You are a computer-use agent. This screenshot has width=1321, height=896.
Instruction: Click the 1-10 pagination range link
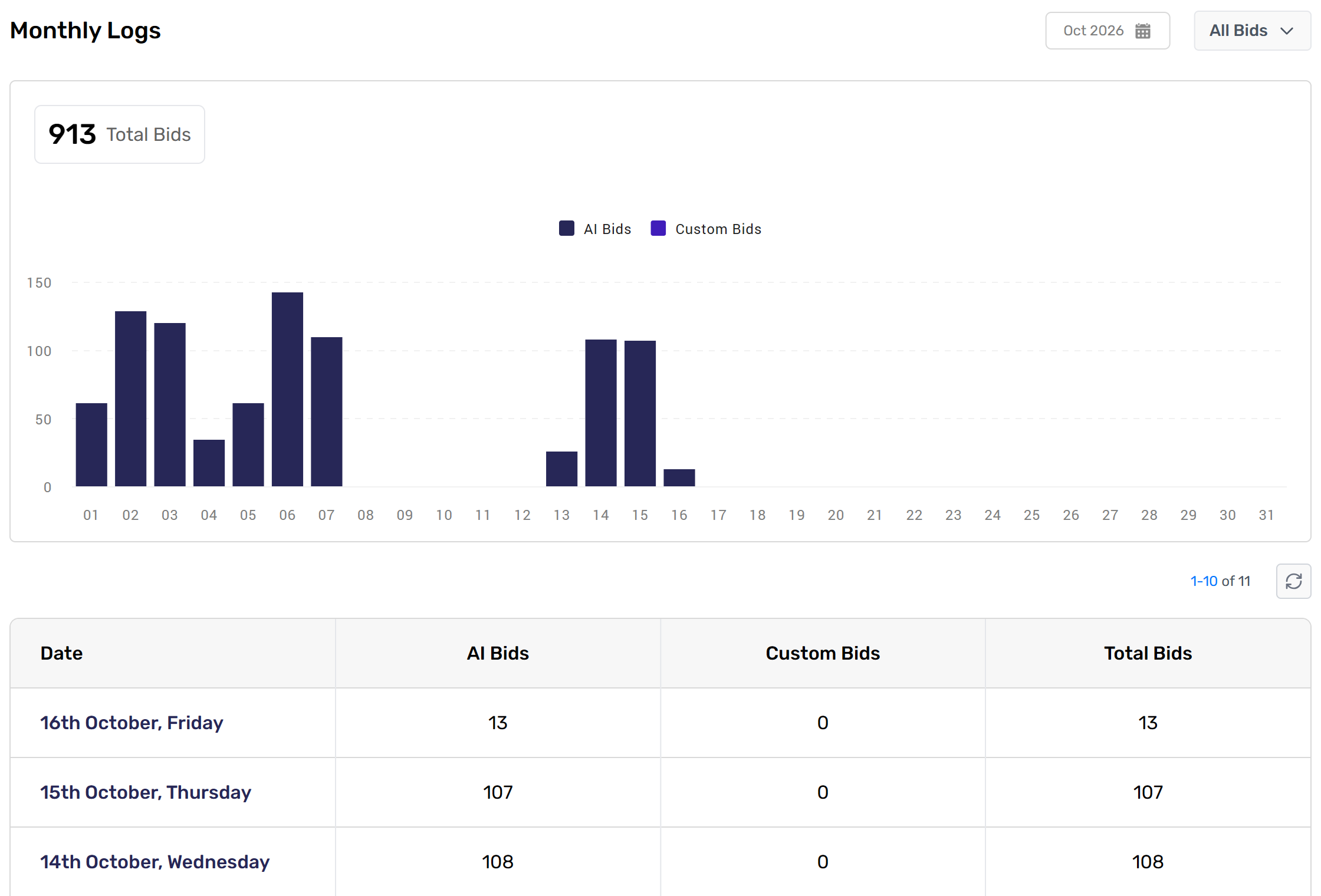pyautogui.click(x=1204, y=581)
